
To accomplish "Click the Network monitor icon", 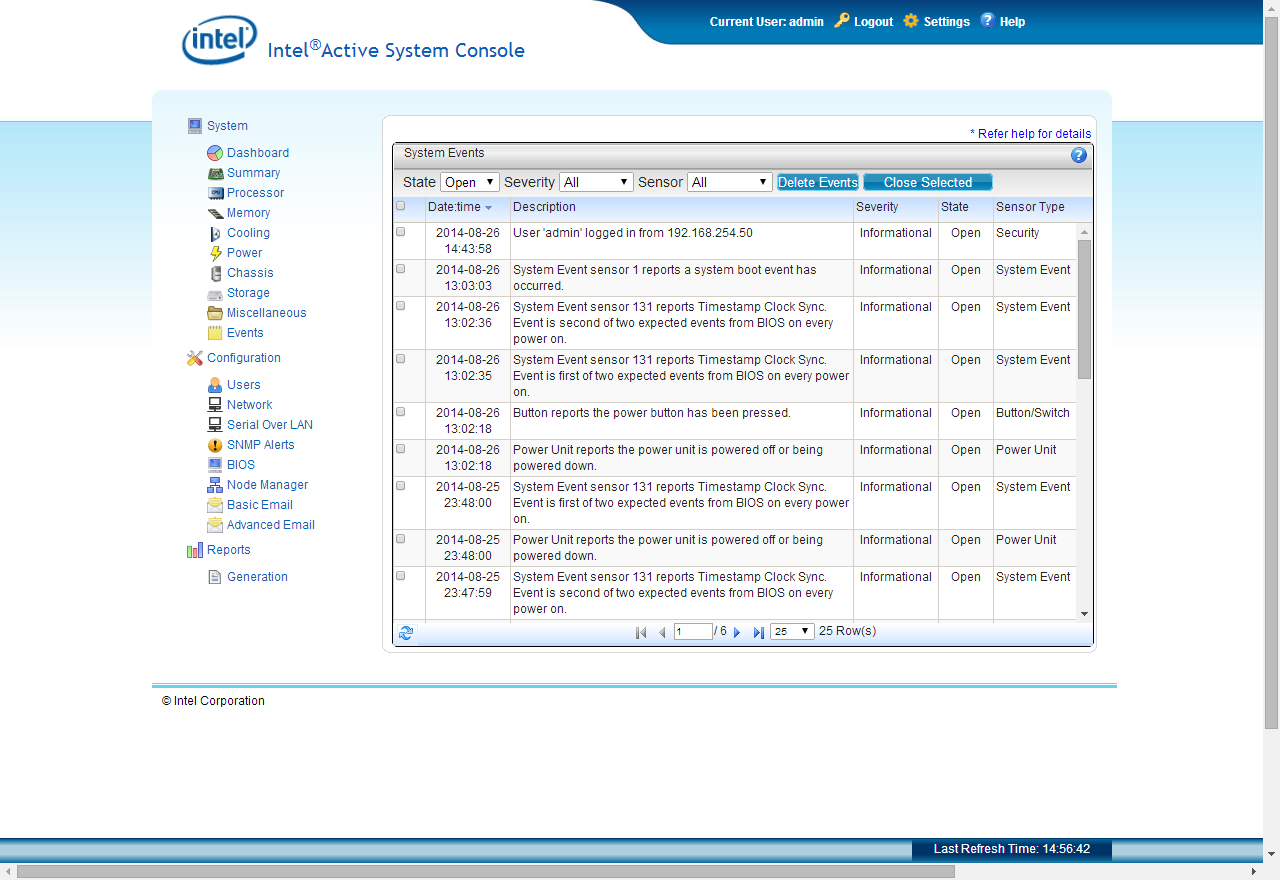I will point(215,405).
